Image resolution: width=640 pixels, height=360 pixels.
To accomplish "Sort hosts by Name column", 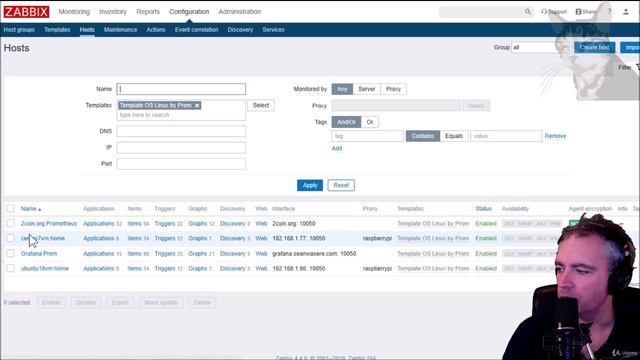I will click(31, 209).
